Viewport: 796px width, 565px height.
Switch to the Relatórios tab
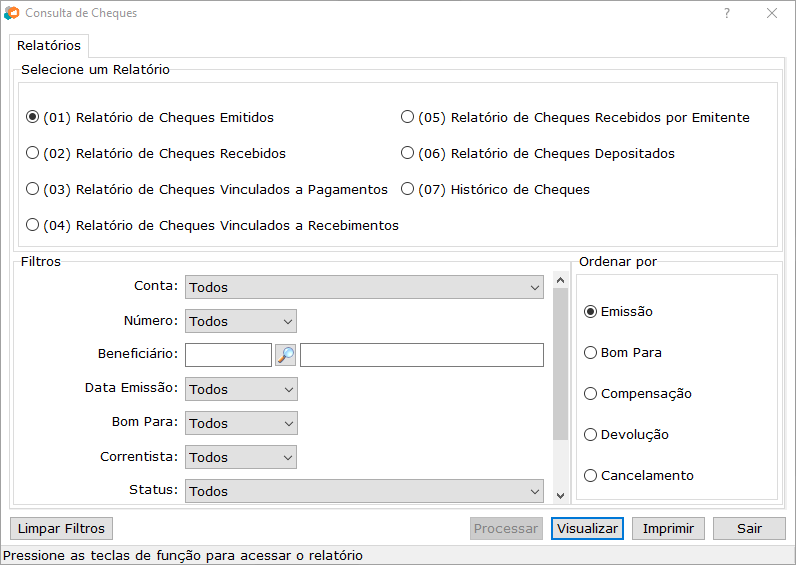point(49,46)
